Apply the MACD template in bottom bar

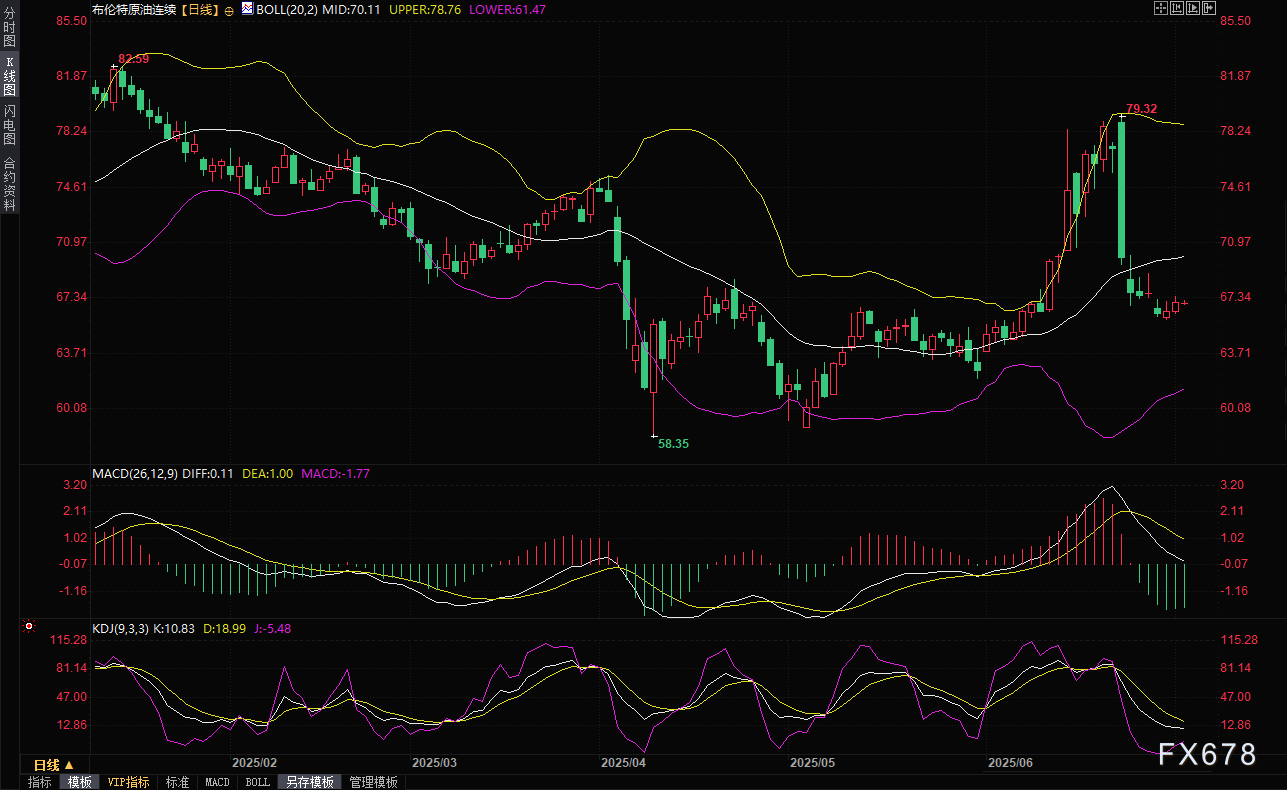click(217, 782)
